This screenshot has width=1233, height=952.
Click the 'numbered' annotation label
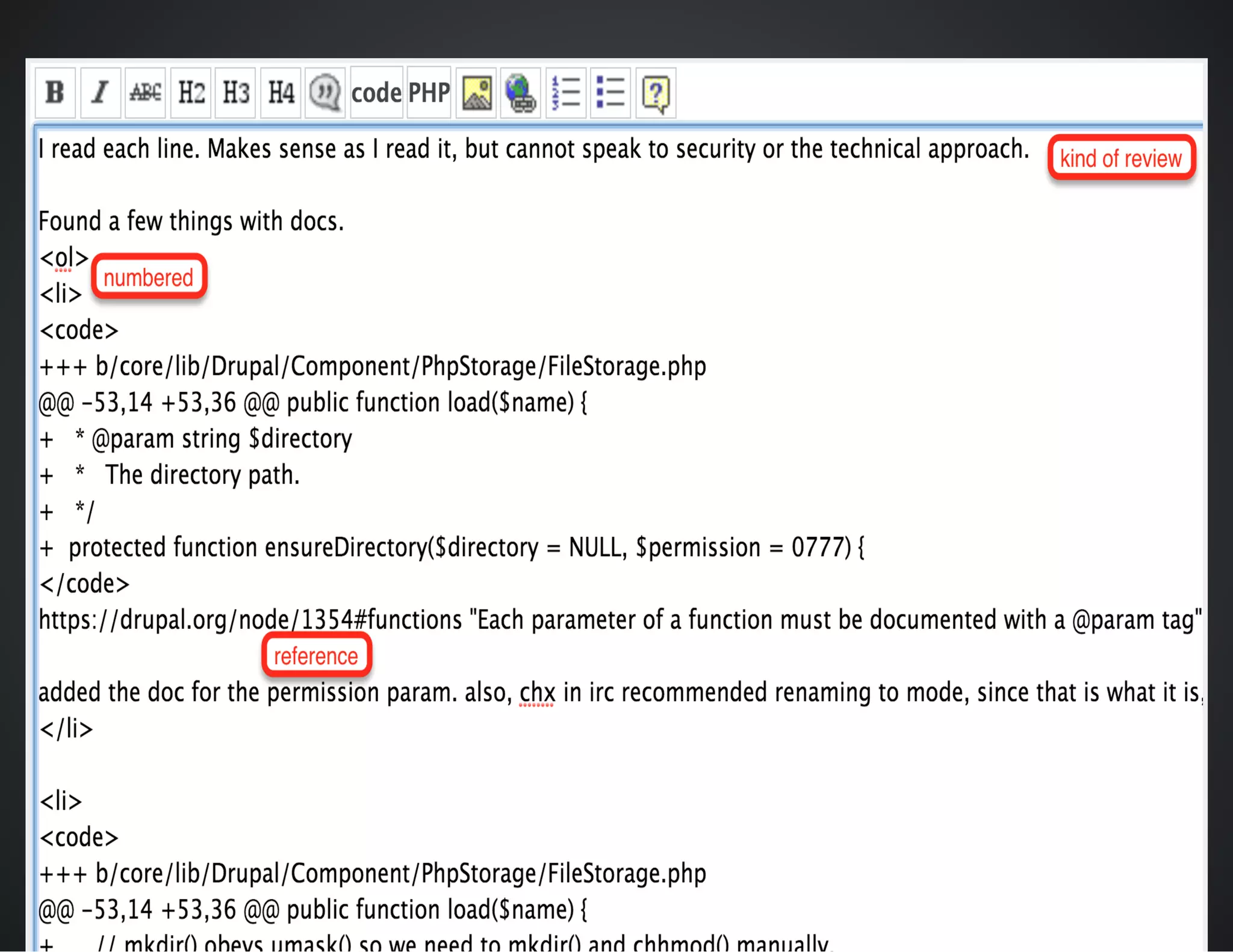149,277
